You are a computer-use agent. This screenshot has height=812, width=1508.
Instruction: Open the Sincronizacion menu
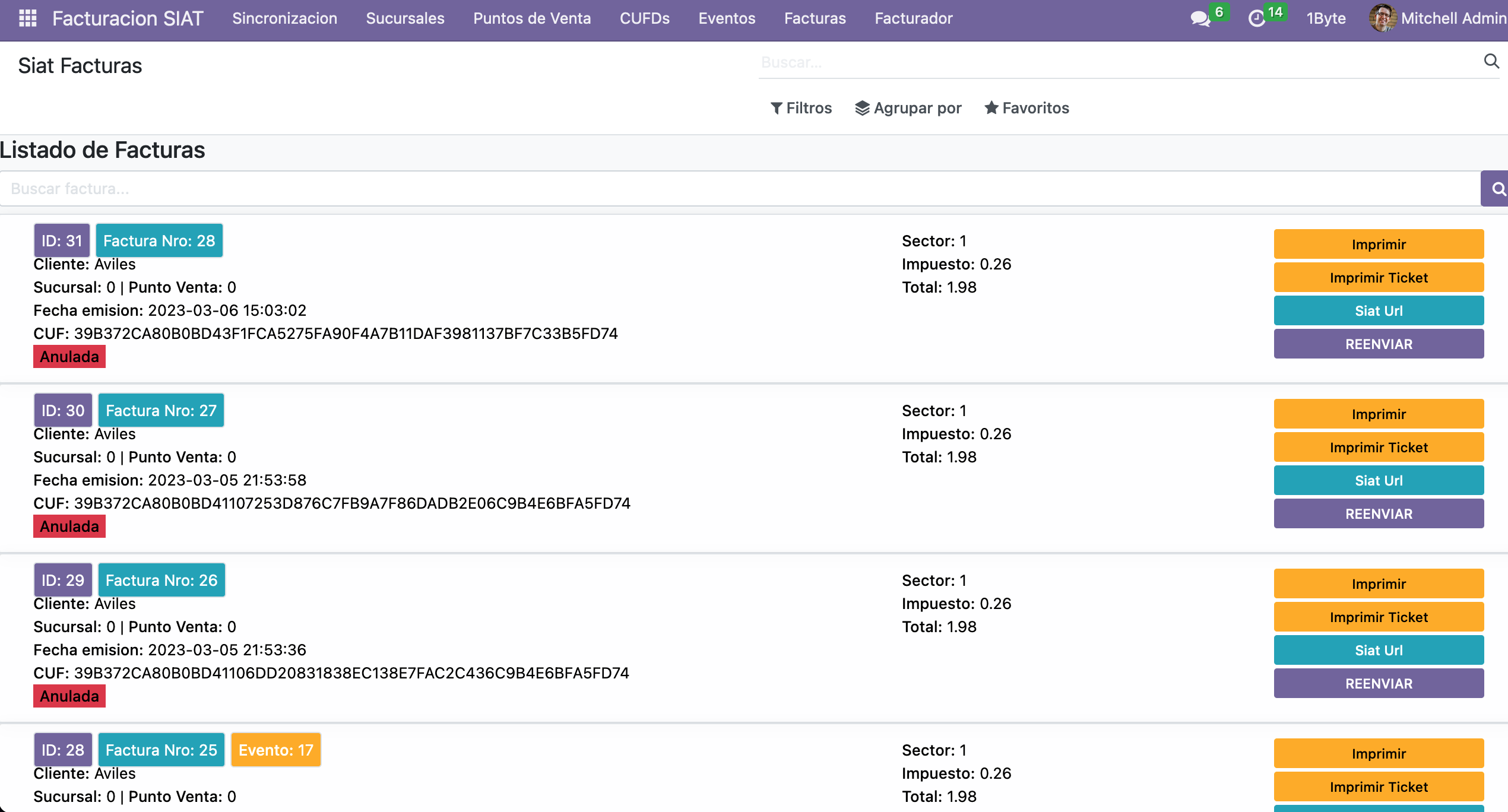[284, 18]
